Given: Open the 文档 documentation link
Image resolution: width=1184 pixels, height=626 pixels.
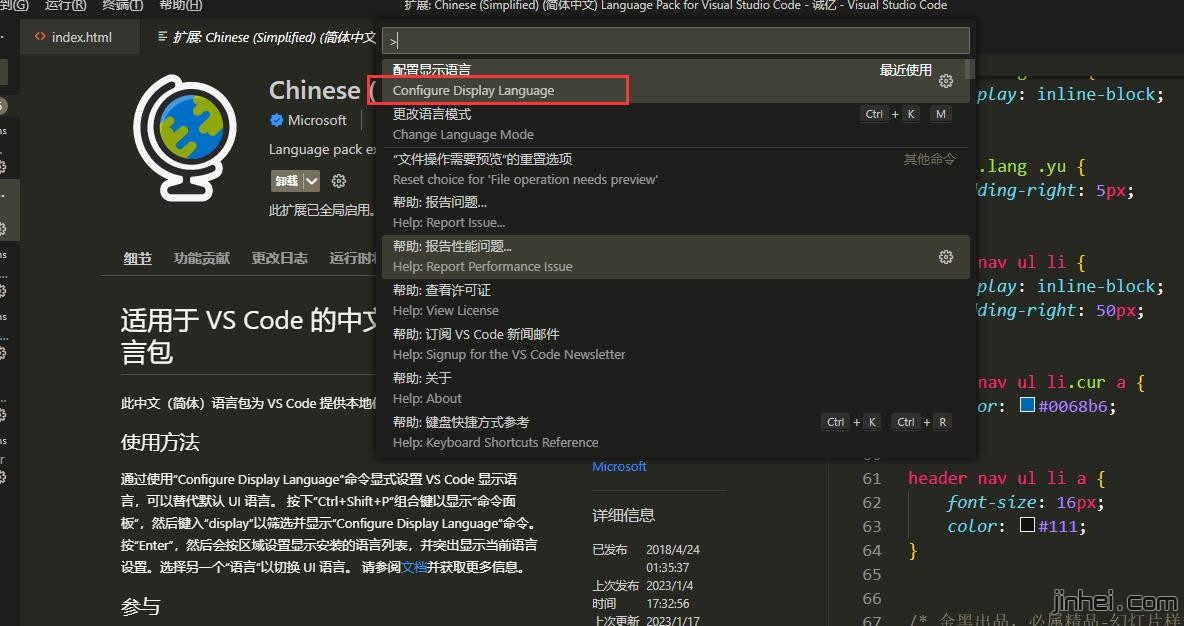Looking at the screenshot, I should (x=414, y=567).
